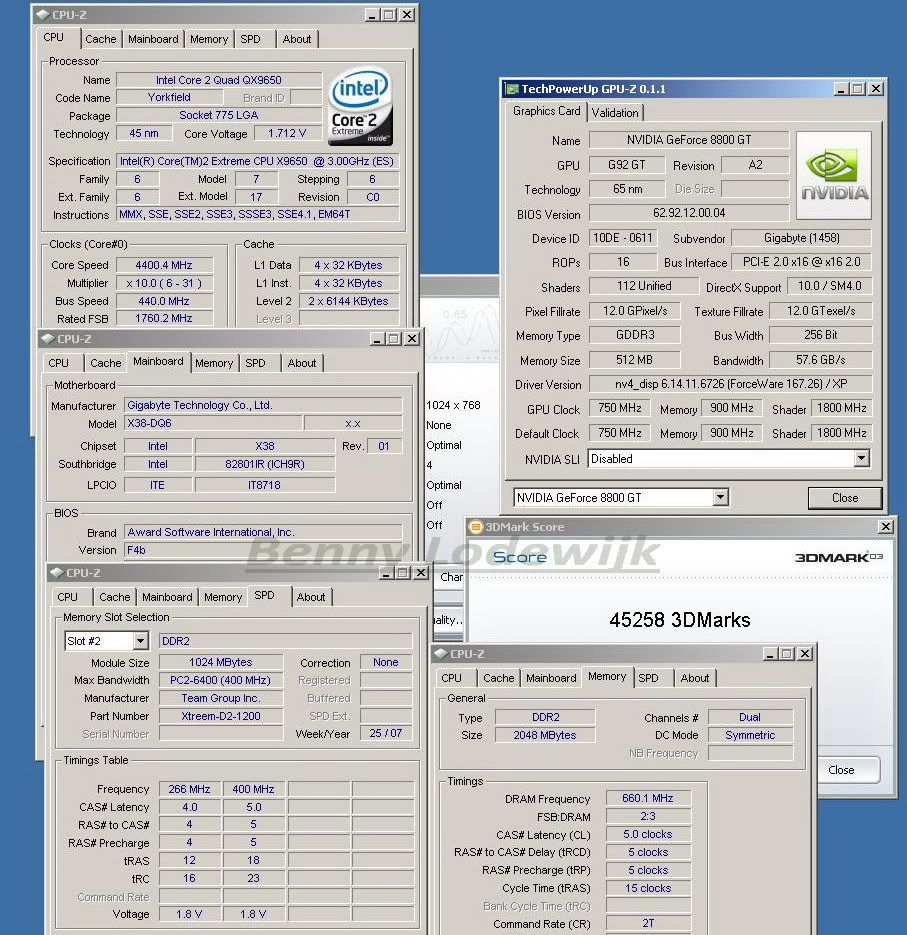Click the GPU-Z title bar icon
This screenshot has width=907, height=935.
point(512,89)
